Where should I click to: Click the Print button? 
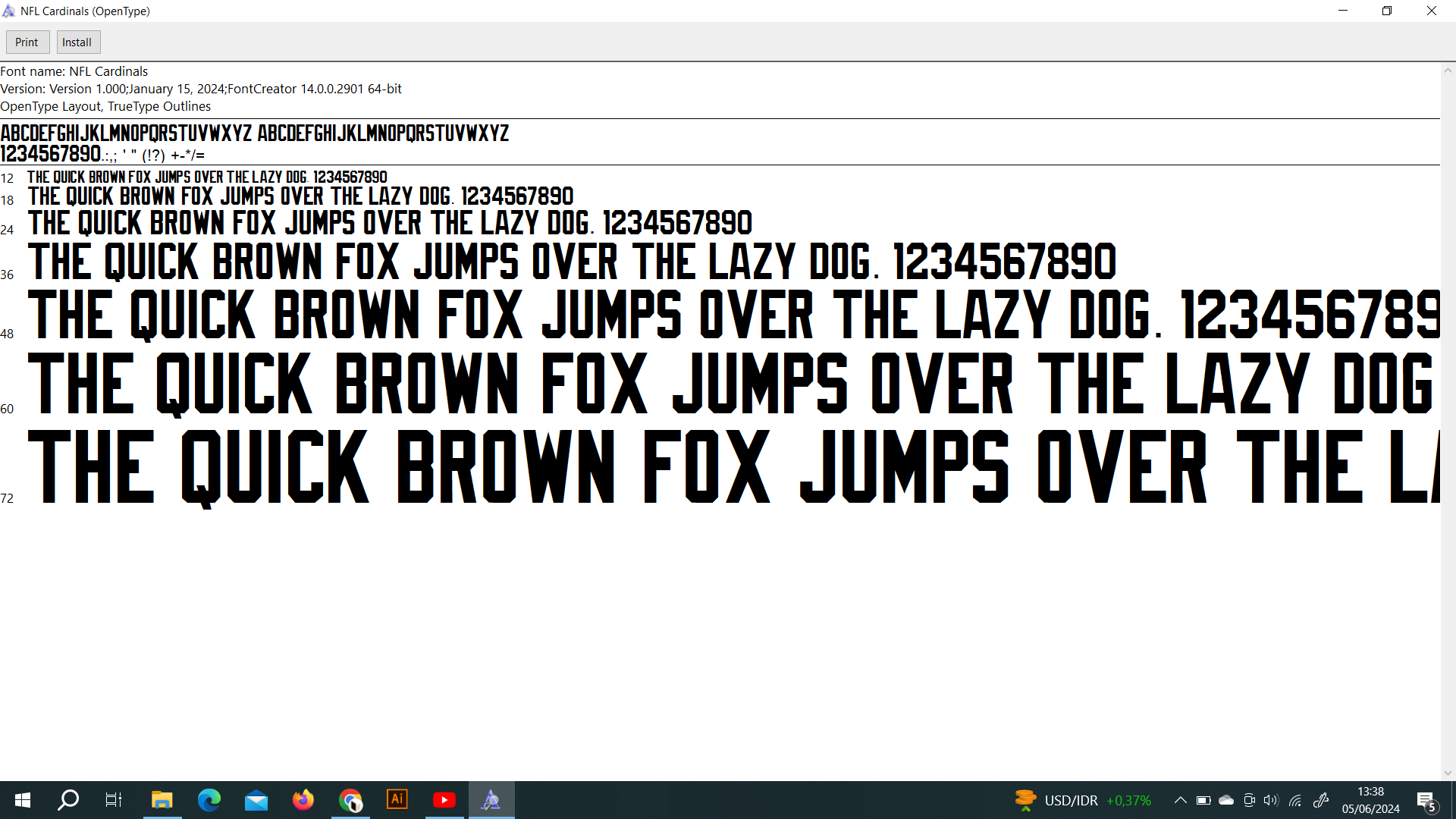pos(27,42)
